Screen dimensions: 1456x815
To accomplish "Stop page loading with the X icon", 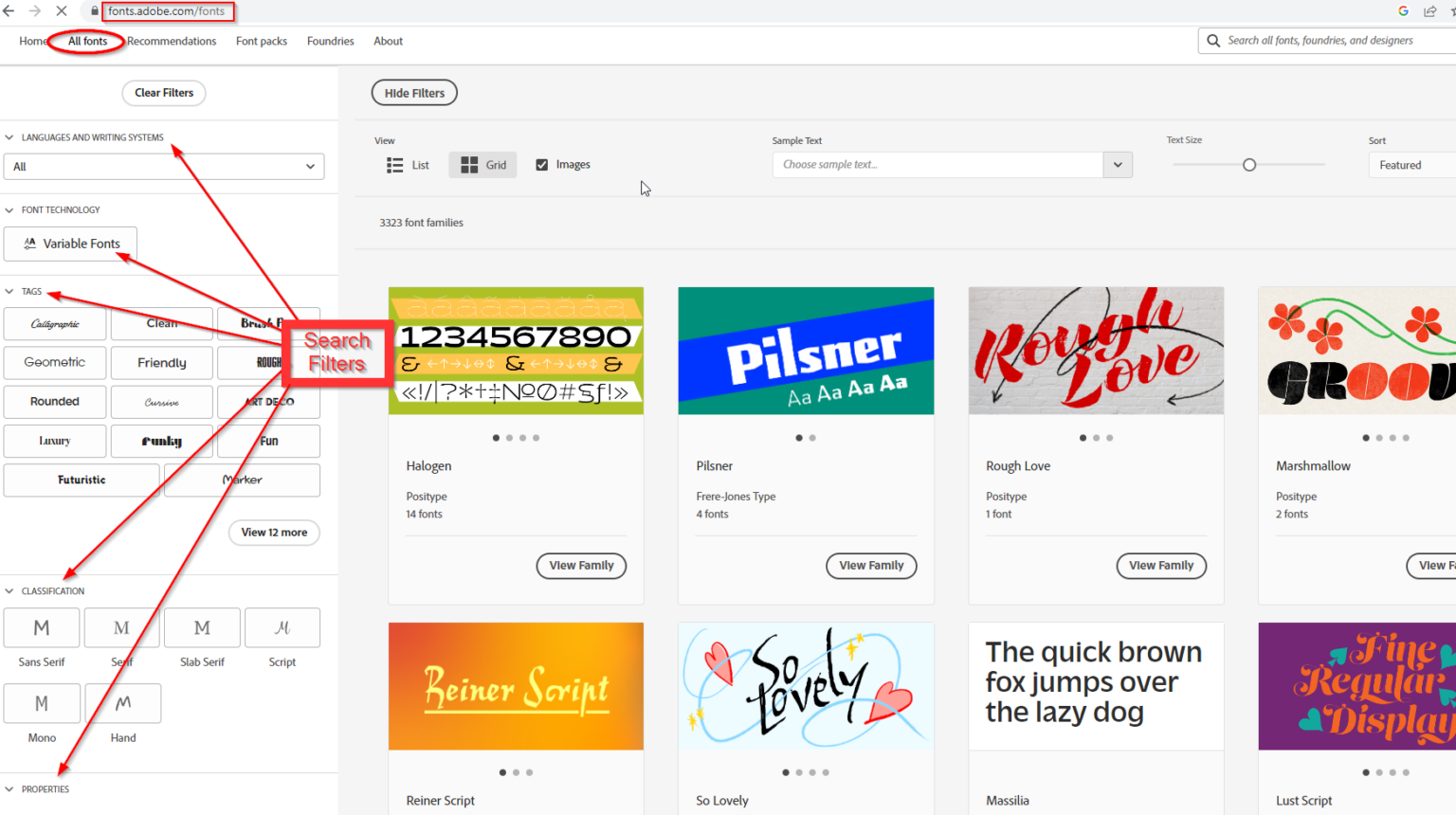I will (x=62, y=11).
